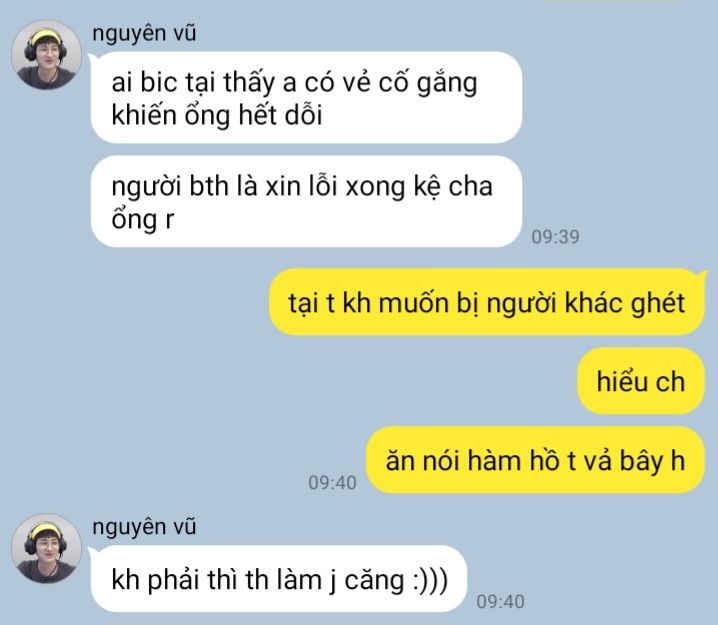Viewport: 718px width, 625px height.
Task: Select the lower sender name nguyên vũ
Action: point(144,527)
